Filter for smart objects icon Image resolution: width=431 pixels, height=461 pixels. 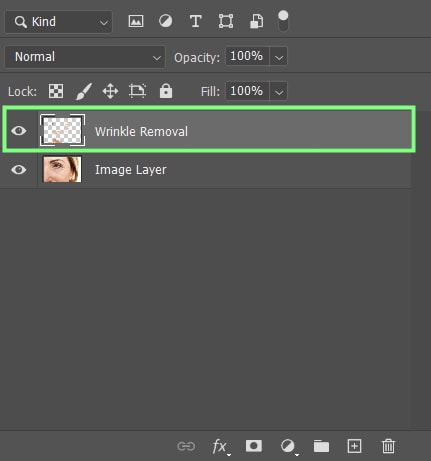click(x=256, y=21)
